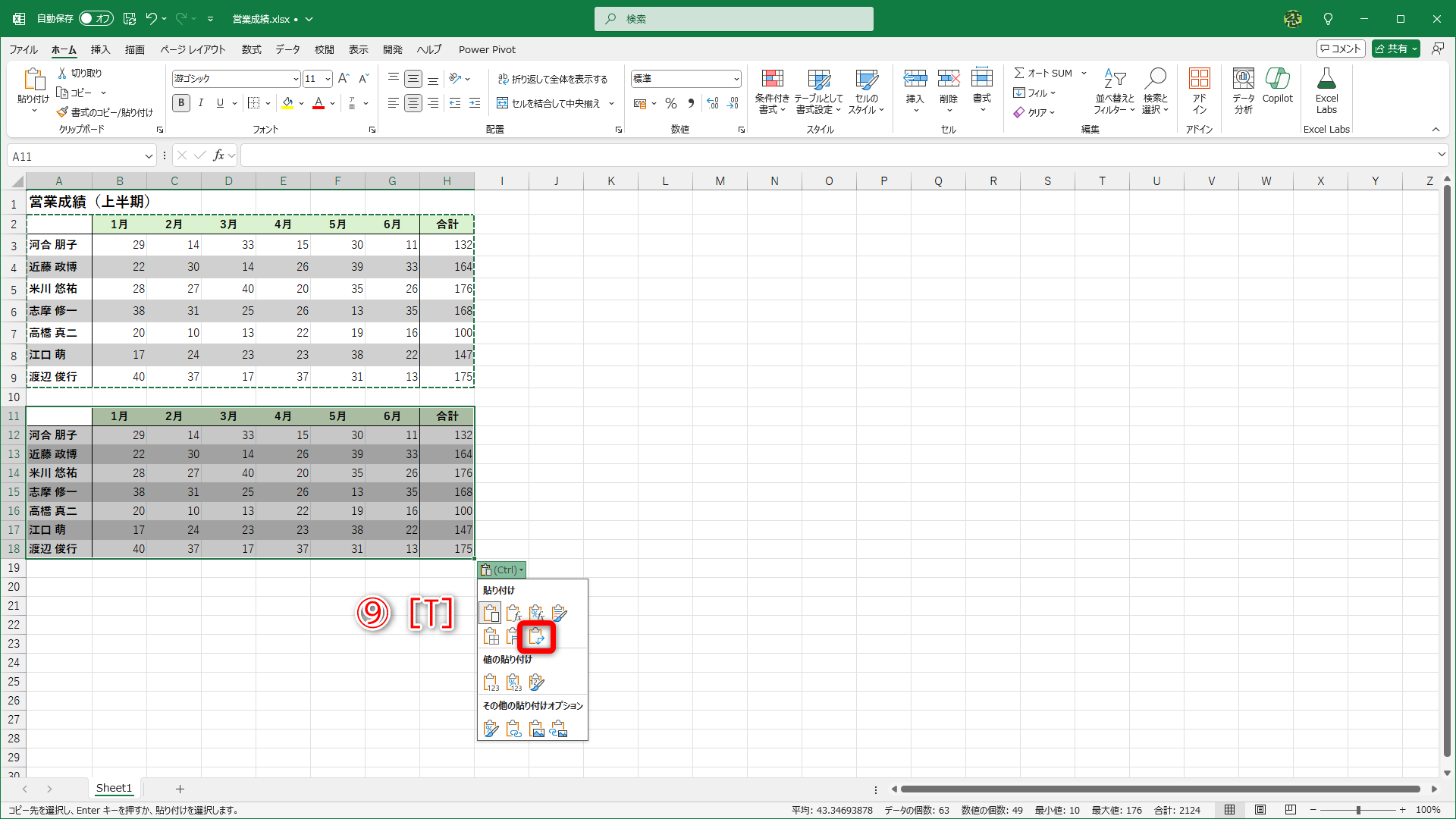Click Keep Source Formatting paste icon
Image resolution: width=1456 pixels, height=819 pixels.
(x=560, y=613)
